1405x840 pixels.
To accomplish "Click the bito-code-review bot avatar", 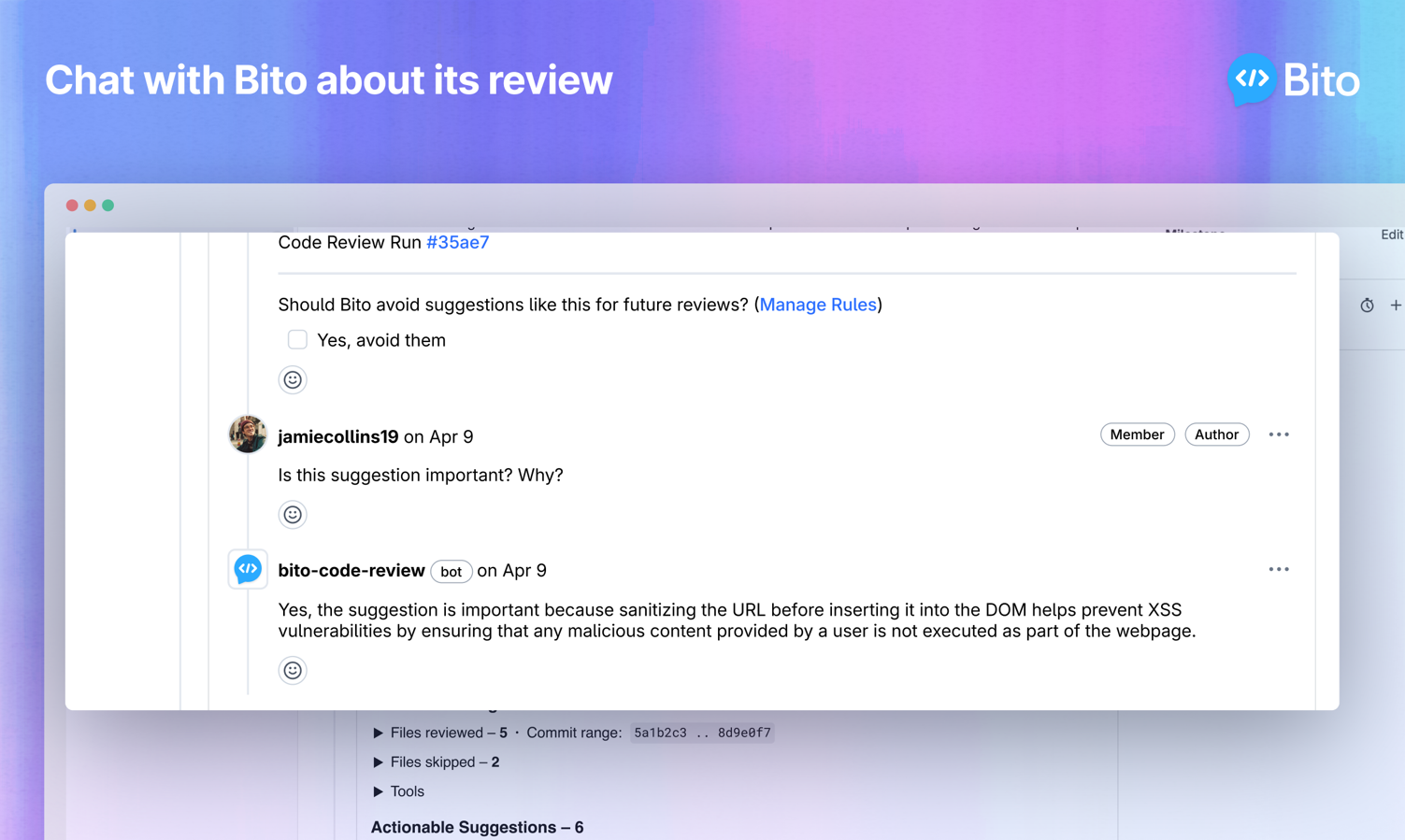I will [x=248, y=569].
